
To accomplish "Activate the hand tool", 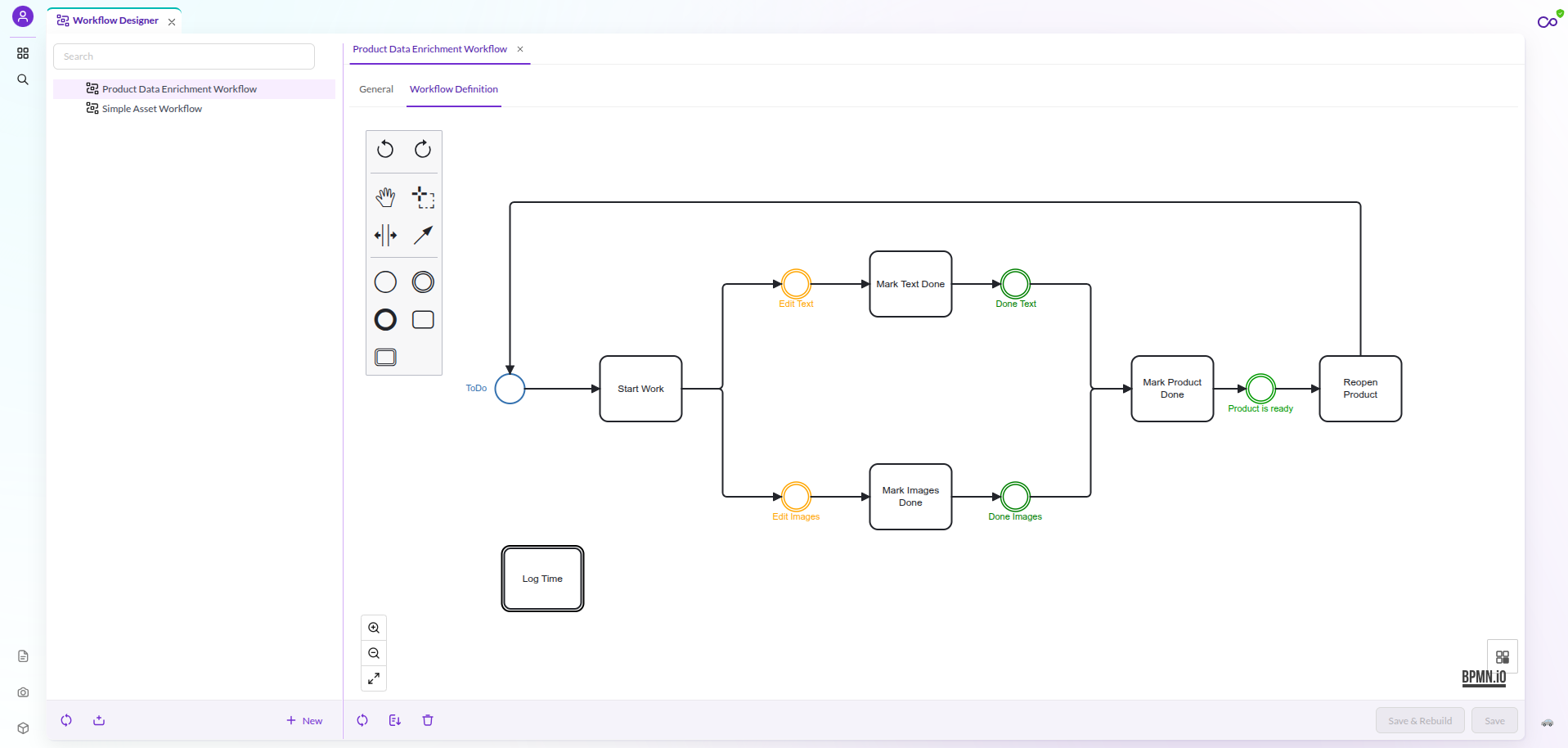I will coord(385,197).
